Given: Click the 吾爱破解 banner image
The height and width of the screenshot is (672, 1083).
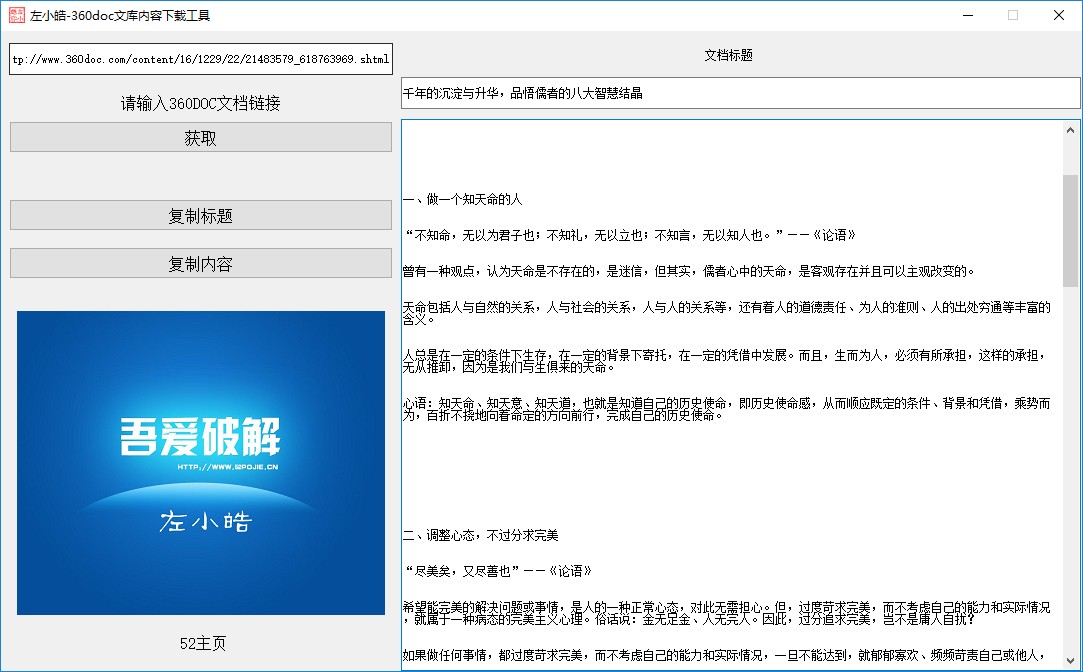Looking at the screenshot, I should click(201, 463).
